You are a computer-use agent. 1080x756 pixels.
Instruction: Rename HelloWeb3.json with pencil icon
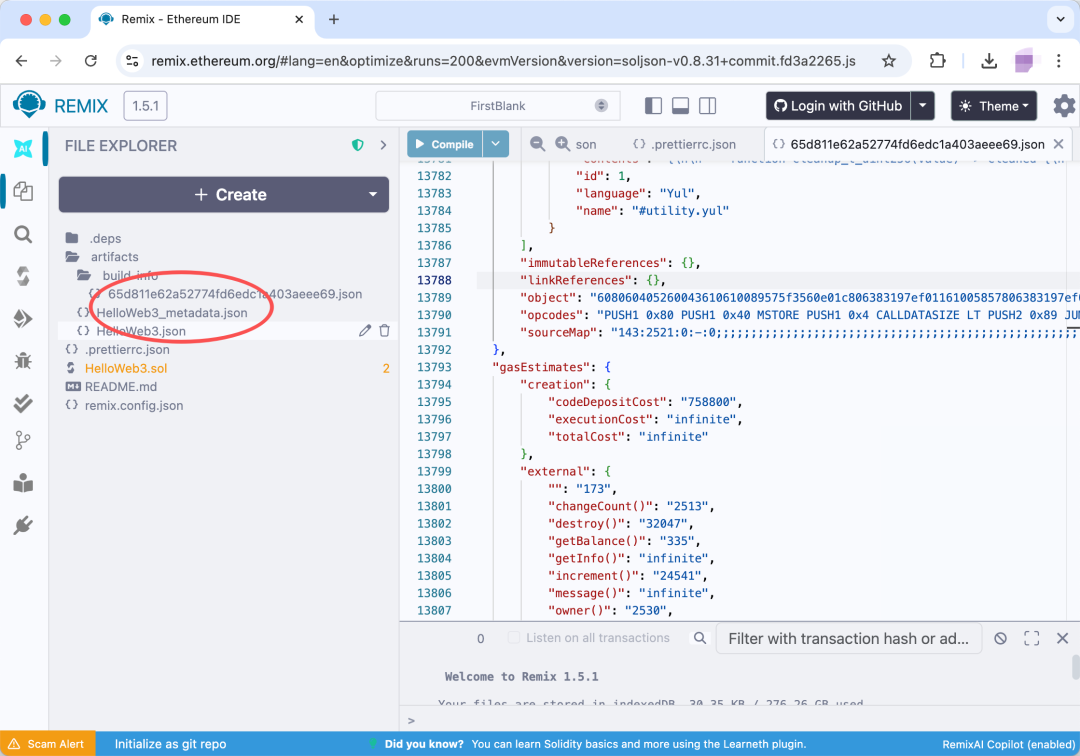tap(365, 330)
